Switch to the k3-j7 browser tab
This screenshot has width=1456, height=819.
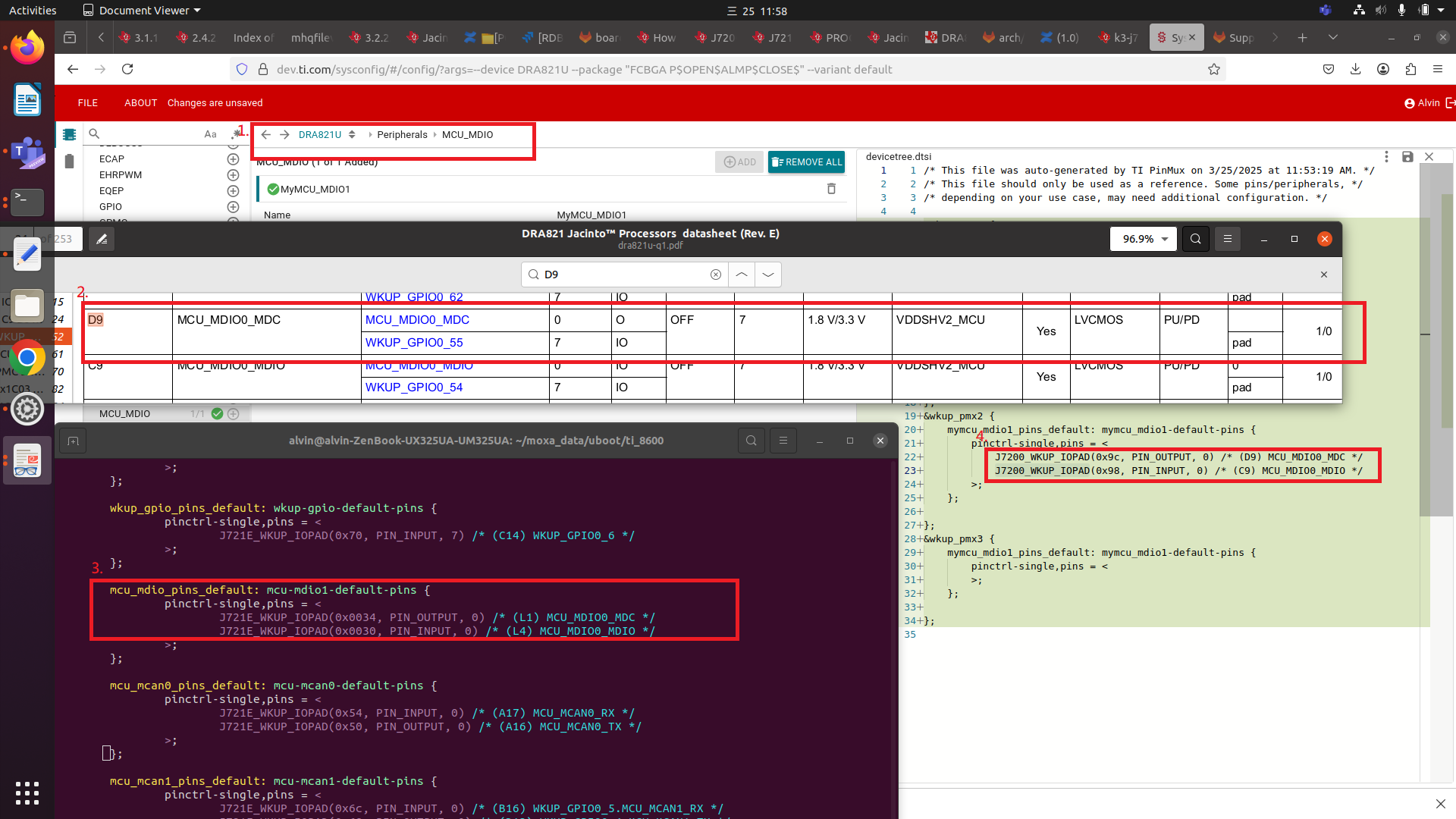tap(1118, 37)
